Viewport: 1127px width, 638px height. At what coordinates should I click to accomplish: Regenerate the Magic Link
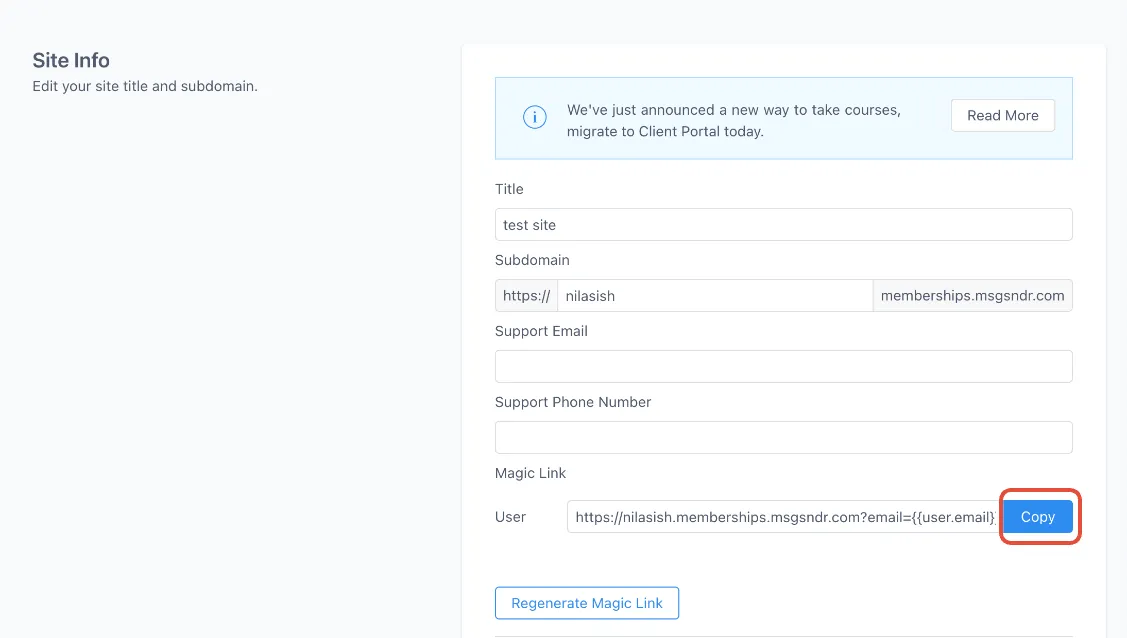point(586,603)
